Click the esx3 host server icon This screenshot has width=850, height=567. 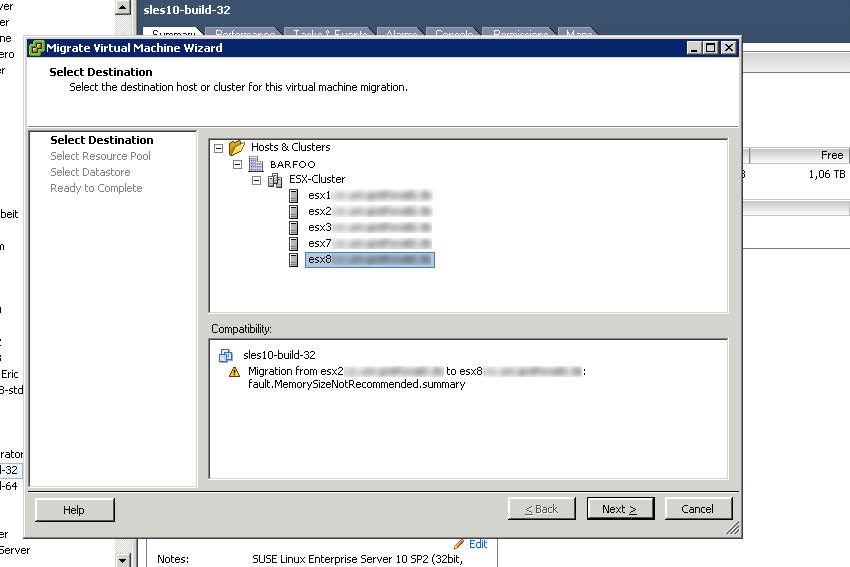pos(294,228)
